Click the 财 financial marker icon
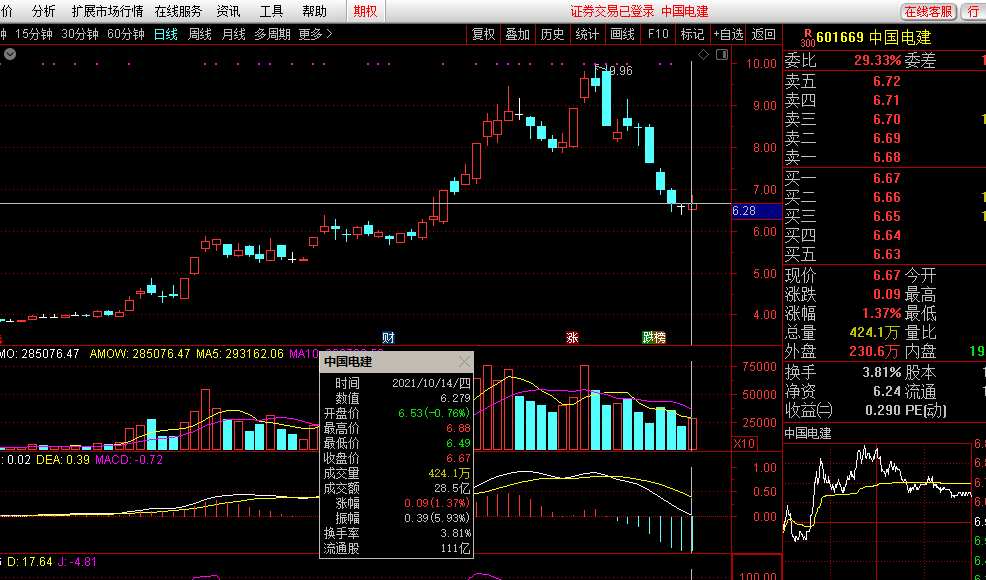The image size is (986, 580). point(388,338)
